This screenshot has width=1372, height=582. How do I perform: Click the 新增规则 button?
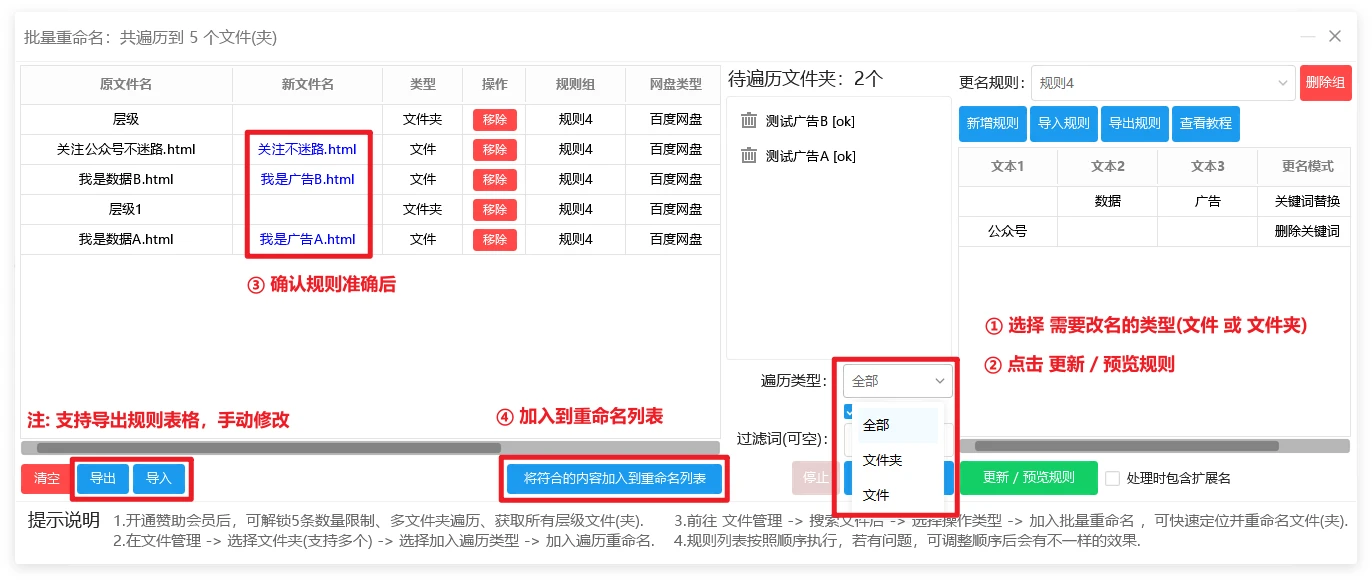pos(992,124)
